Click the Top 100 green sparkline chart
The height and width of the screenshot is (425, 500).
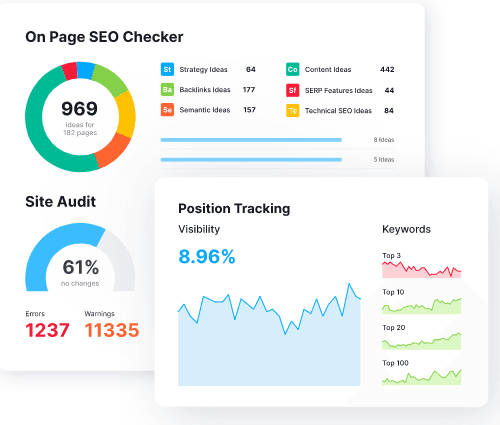pos(422,377)
